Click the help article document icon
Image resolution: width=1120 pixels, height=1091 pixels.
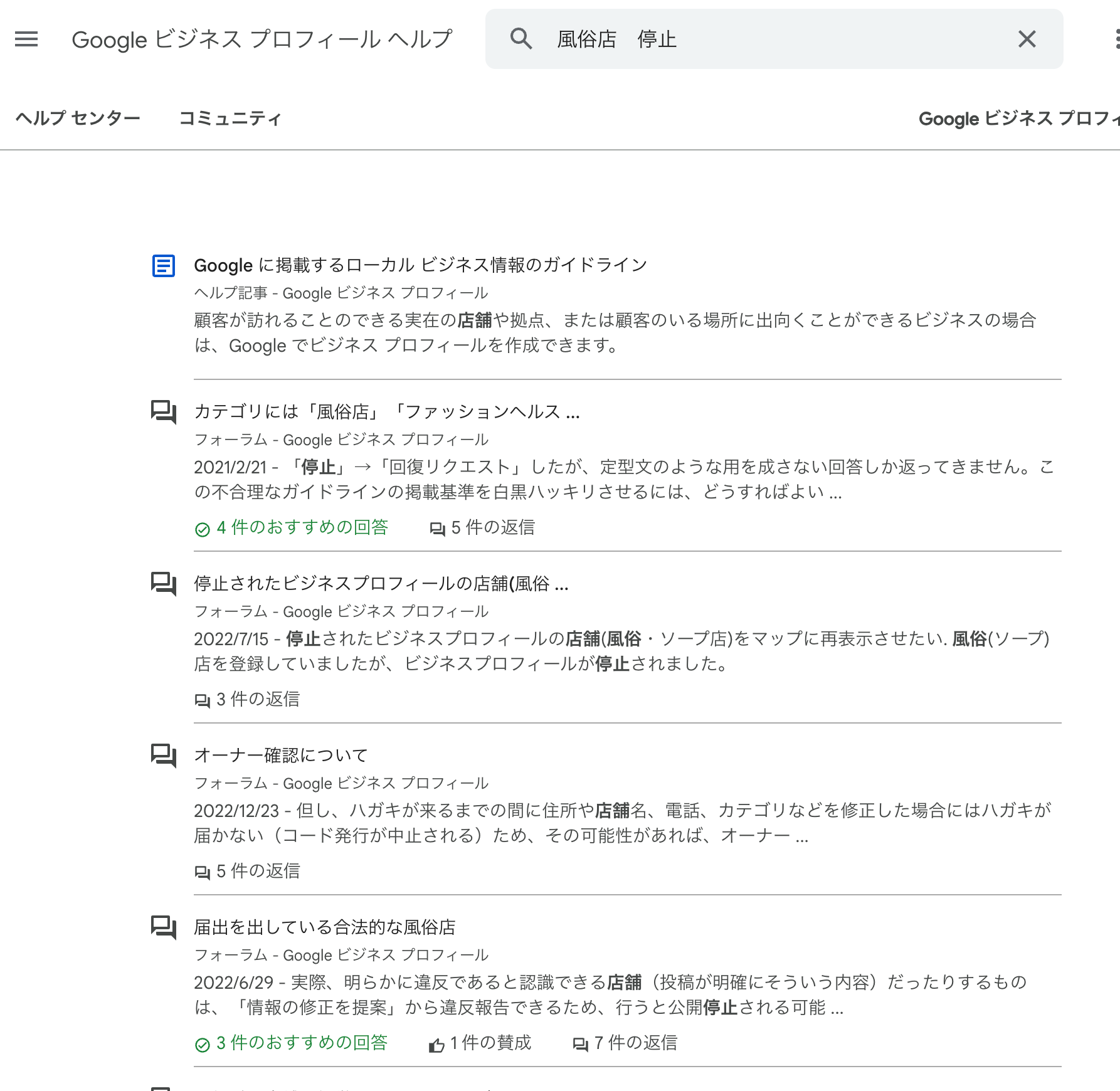(x=163, y=266)
